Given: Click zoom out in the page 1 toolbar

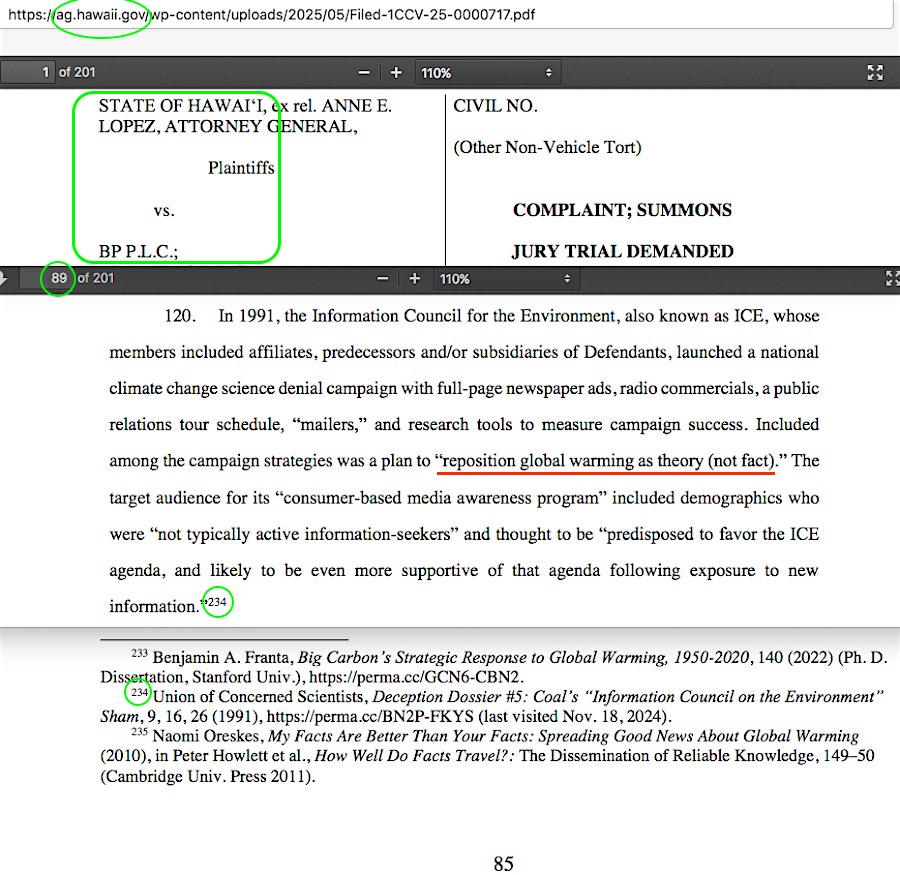Looking at the screenshot, I should 364,73.
